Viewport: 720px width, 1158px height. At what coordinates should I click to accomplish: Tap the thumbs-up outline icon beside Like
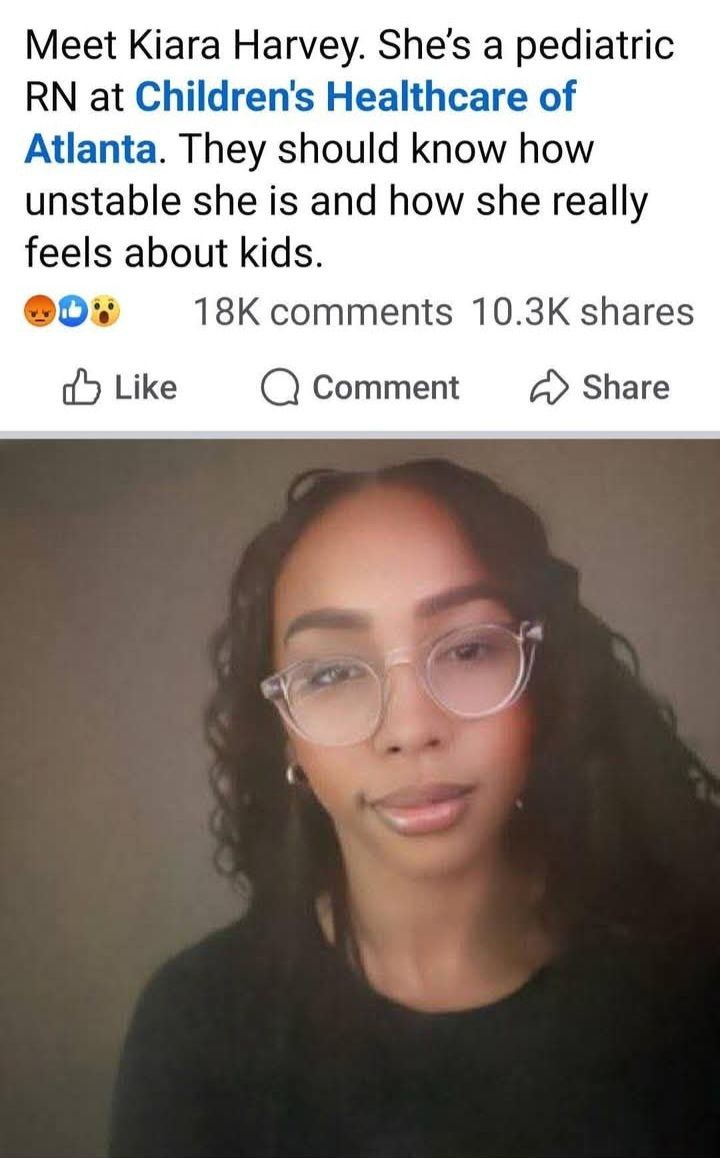pos(80,387)
